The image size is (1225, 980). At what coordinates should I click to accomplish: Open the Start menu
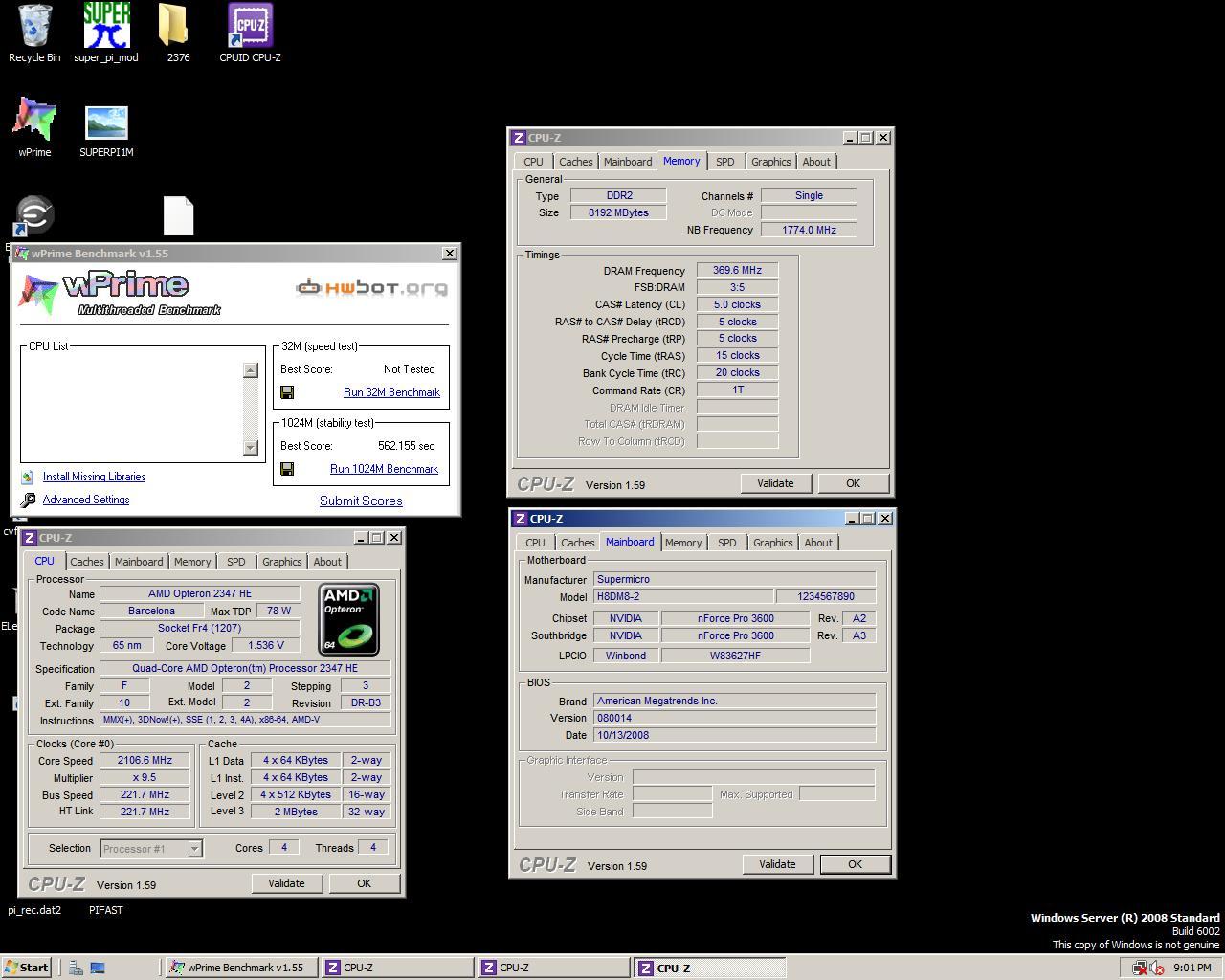click(x=27, y=968)
